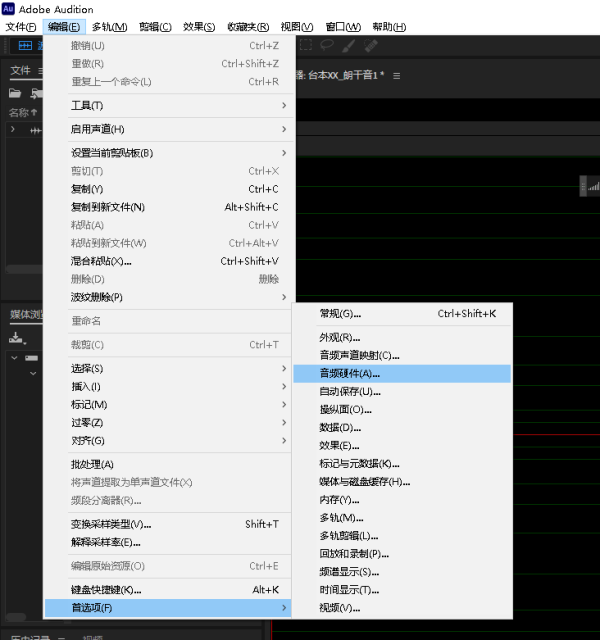Click the open file folder icon

[15, 94]
